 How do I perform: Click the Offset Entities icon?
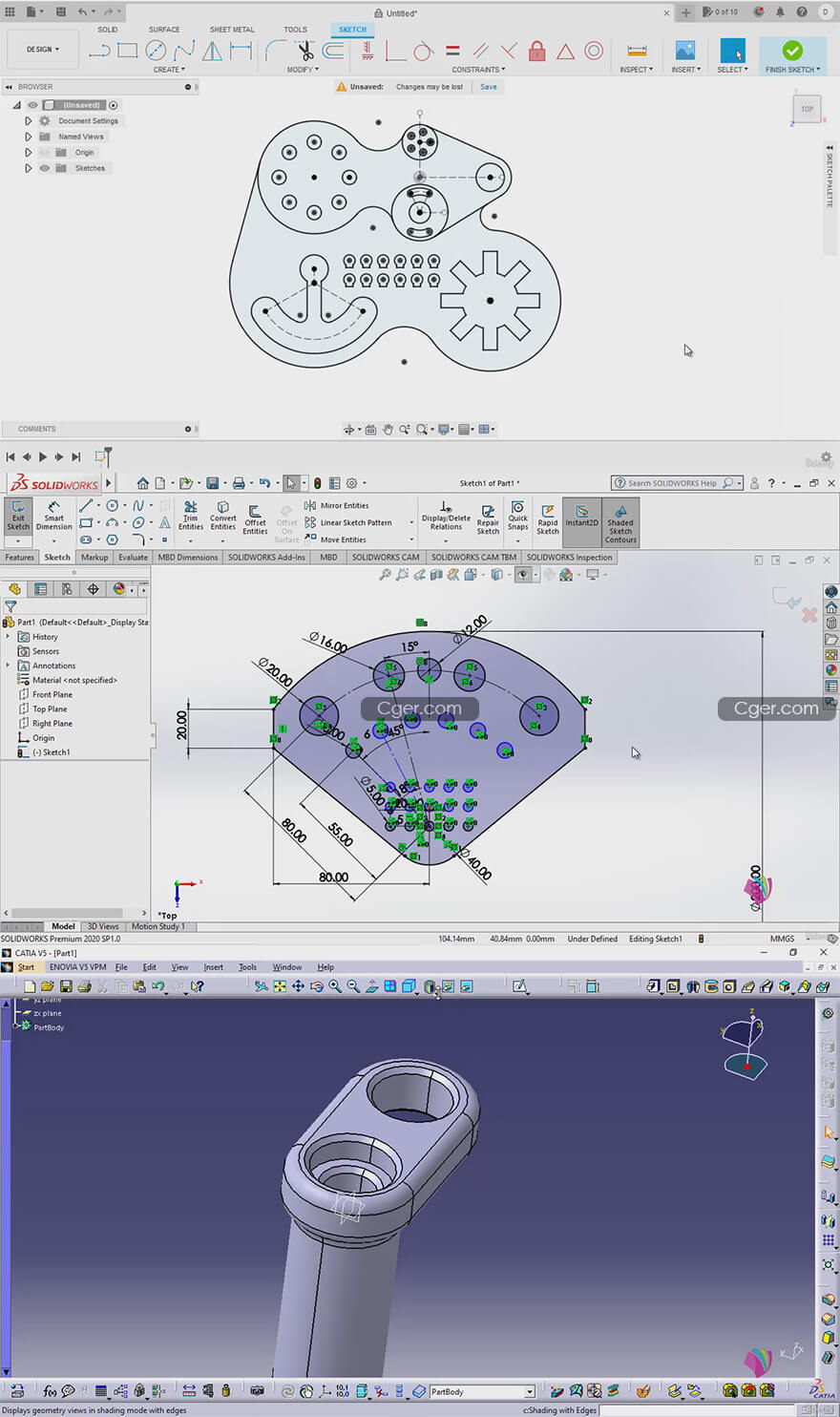[x=255, y=517]
